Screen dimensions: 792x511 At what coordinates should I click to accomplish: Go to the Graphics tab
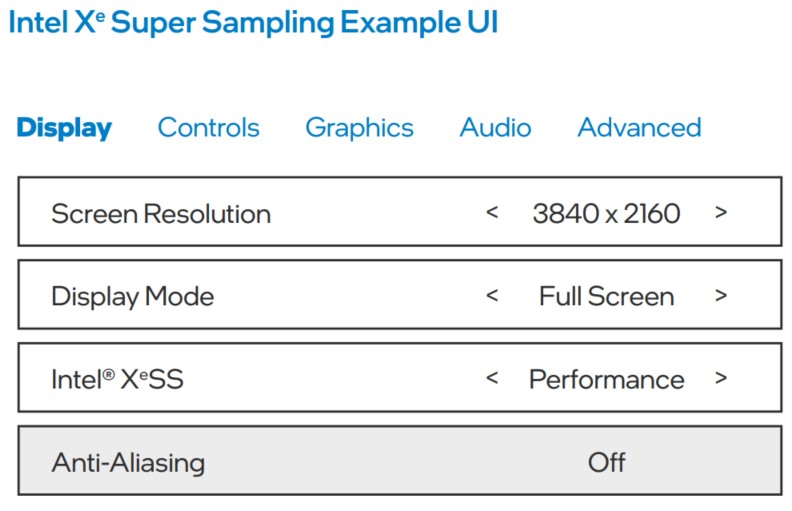tap(359, 128)
